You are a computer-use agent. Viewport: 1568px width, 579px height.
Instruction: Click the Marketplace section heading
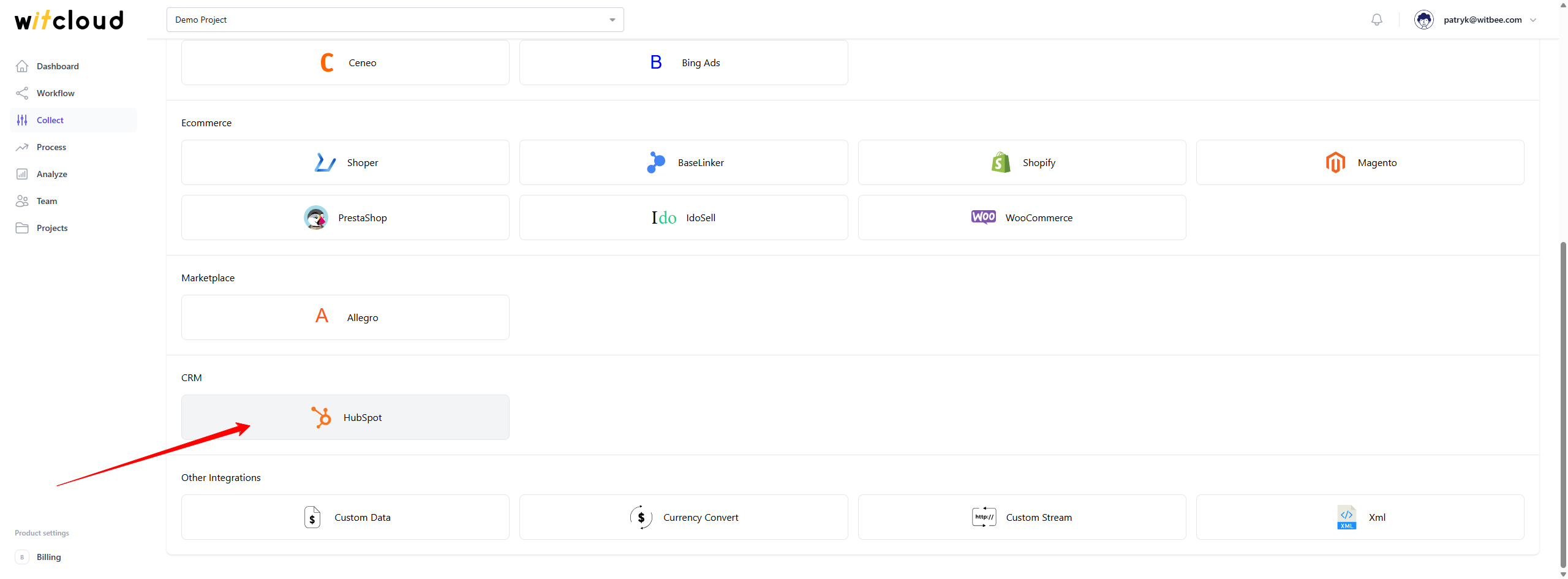point(208,278)
